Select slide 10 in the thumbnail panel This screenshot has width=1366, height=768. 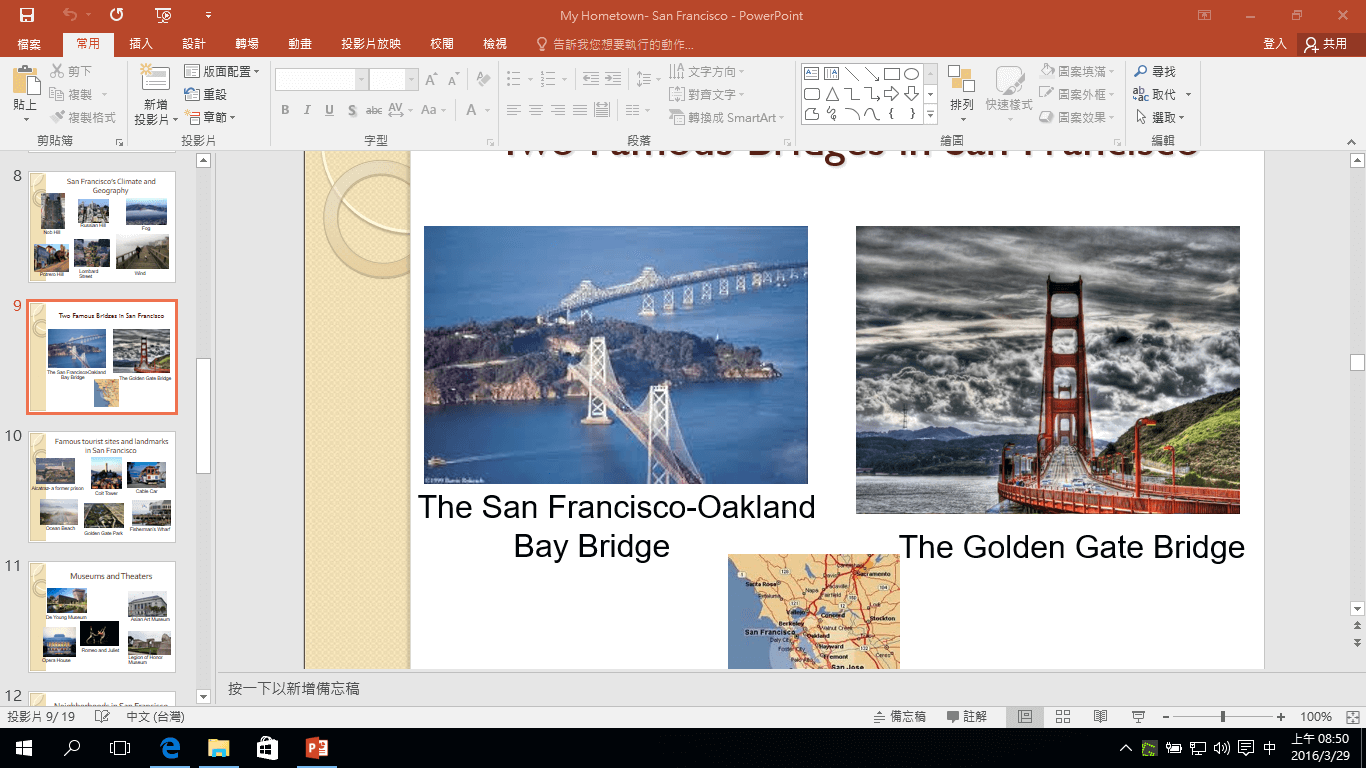click(103, 489)
